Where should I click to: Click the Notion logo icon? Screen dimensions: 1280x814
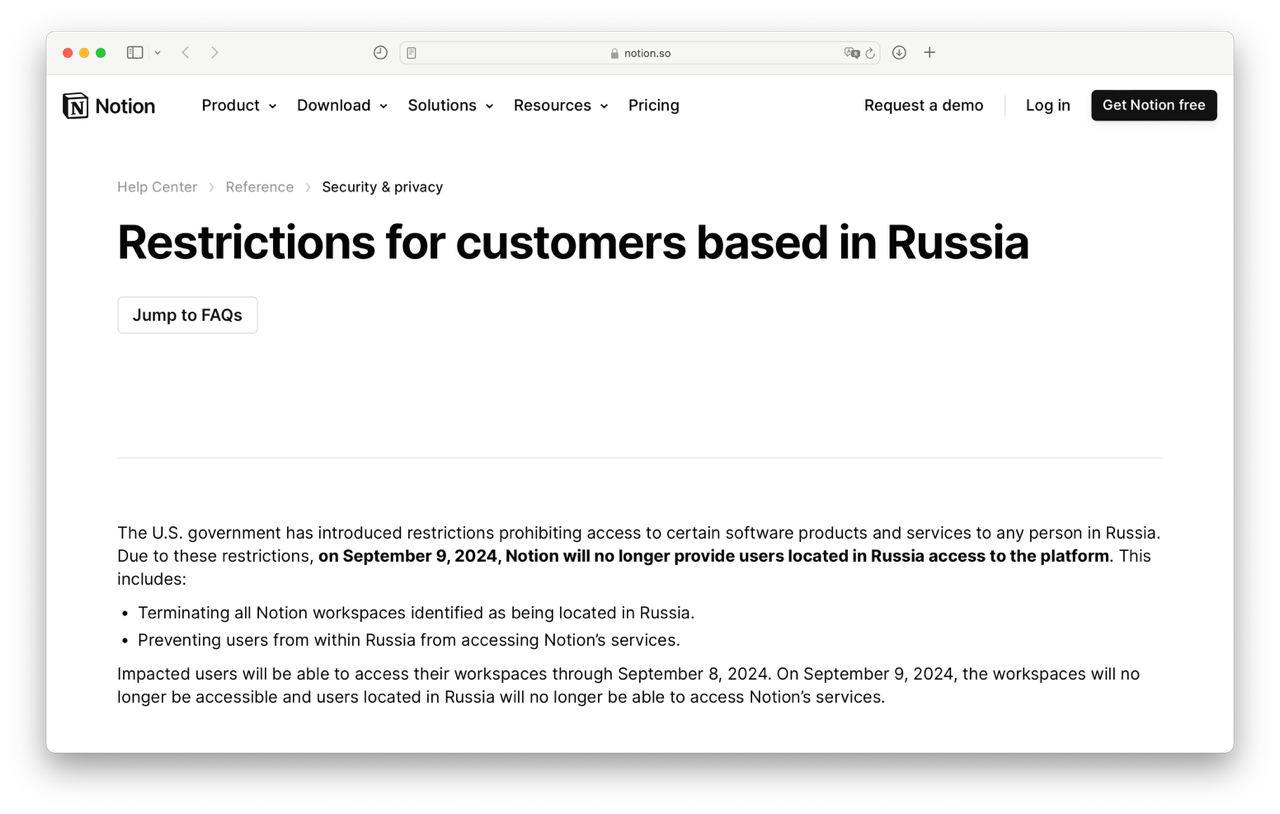[x=75, y=105]
